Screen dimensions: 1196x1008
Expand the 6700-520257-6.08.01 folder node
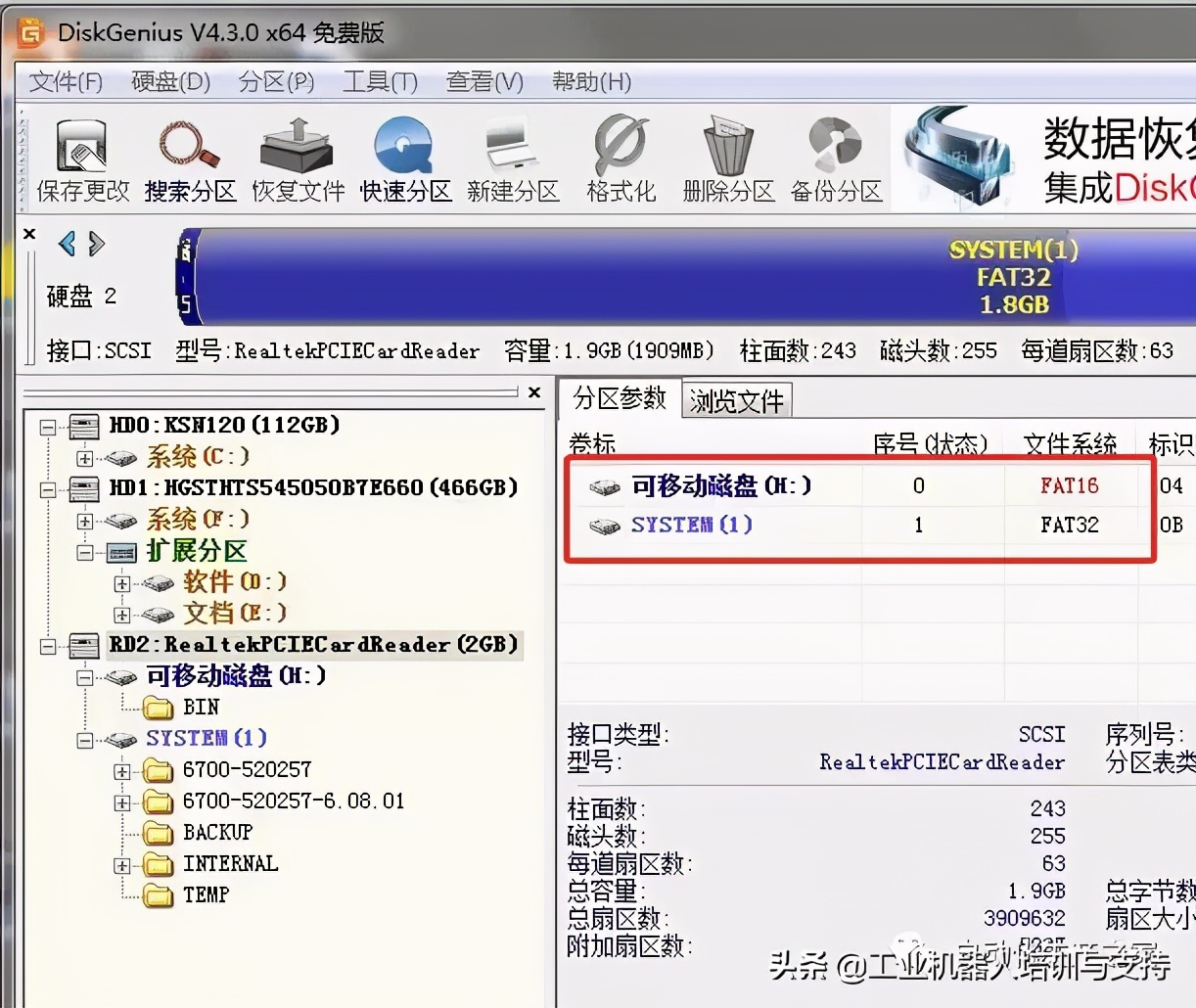coord(122,802)
